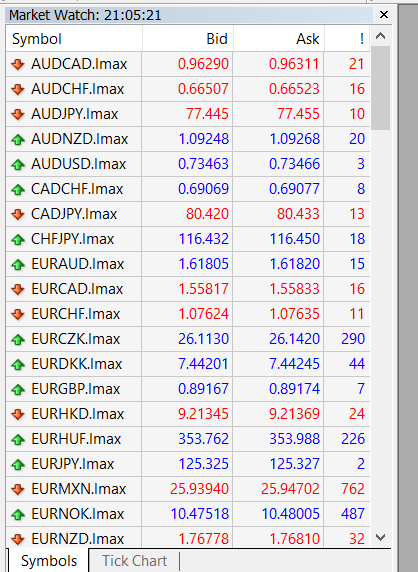
Task: Click the EURHUF spread value 226
Action: [x=353, y=439]
